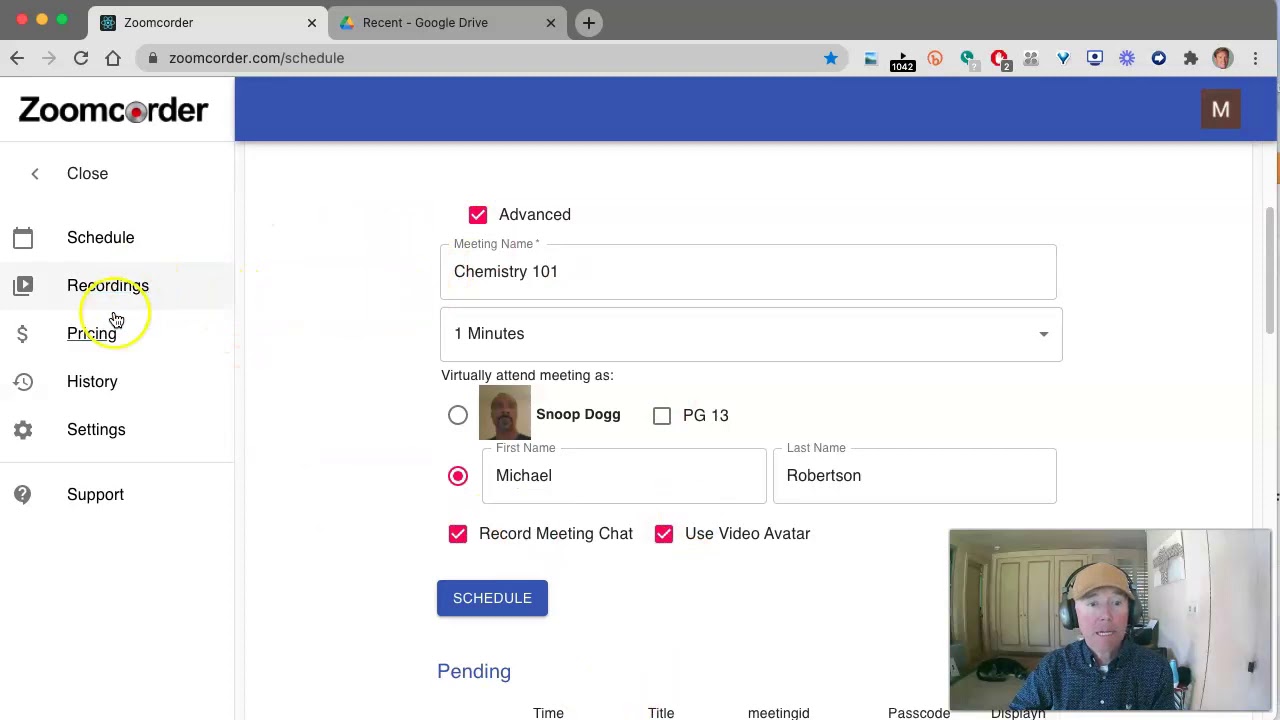Image resolution: width=1280 pixels, height=720 pixels.
Task: Select the custom name radio button
Action: point(458,476)
